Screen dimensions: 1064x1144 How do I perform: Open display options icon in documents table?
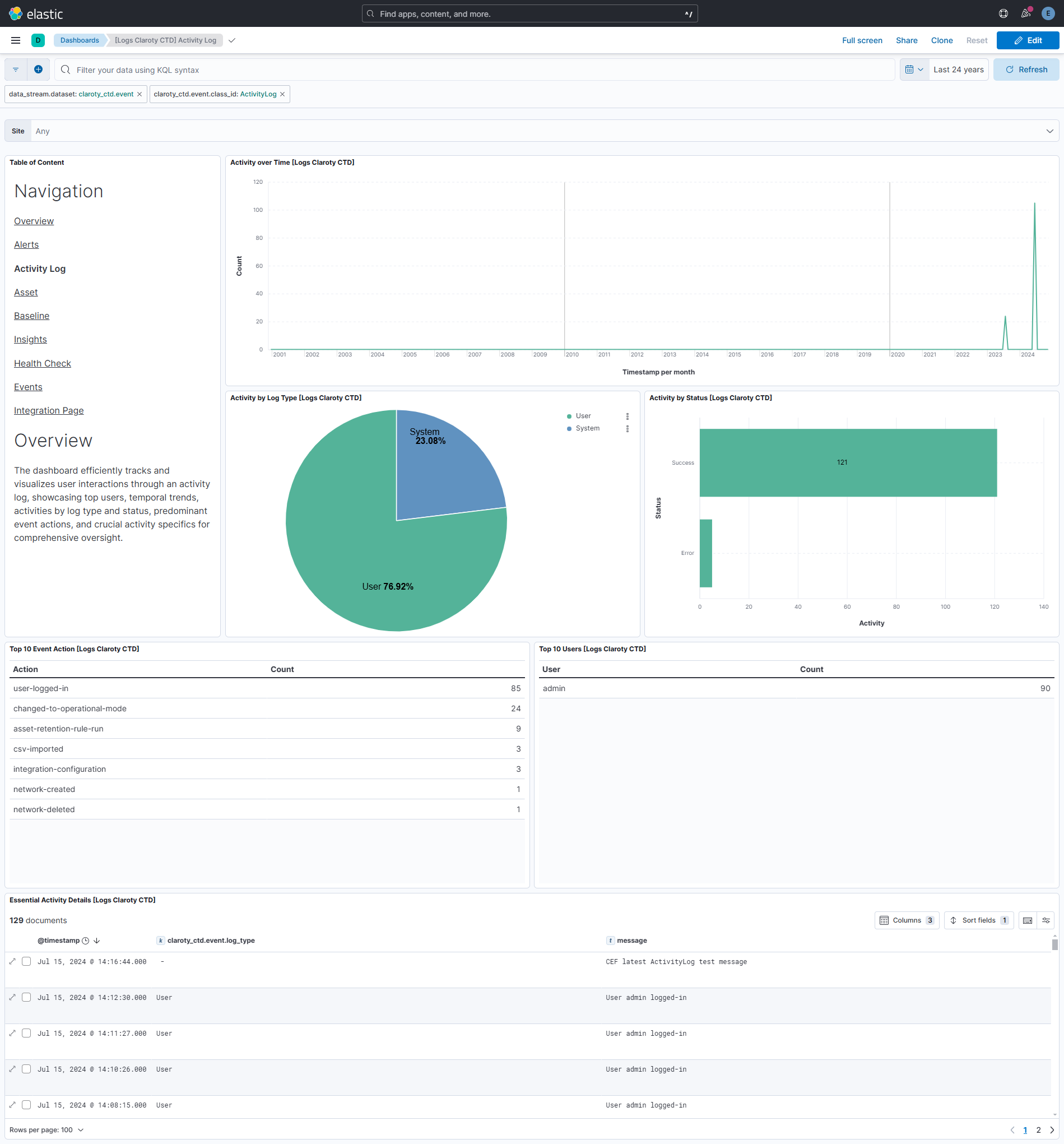click(1047, 920)
